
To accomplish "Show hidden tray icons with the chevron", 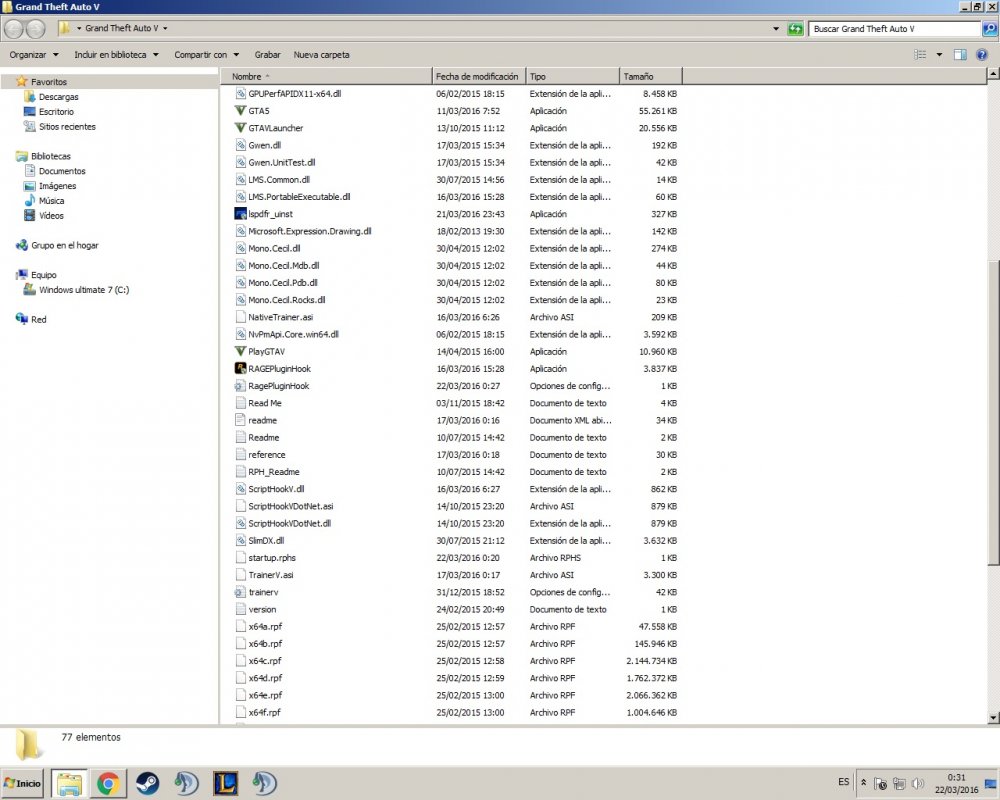I will [x=864, y=783].
